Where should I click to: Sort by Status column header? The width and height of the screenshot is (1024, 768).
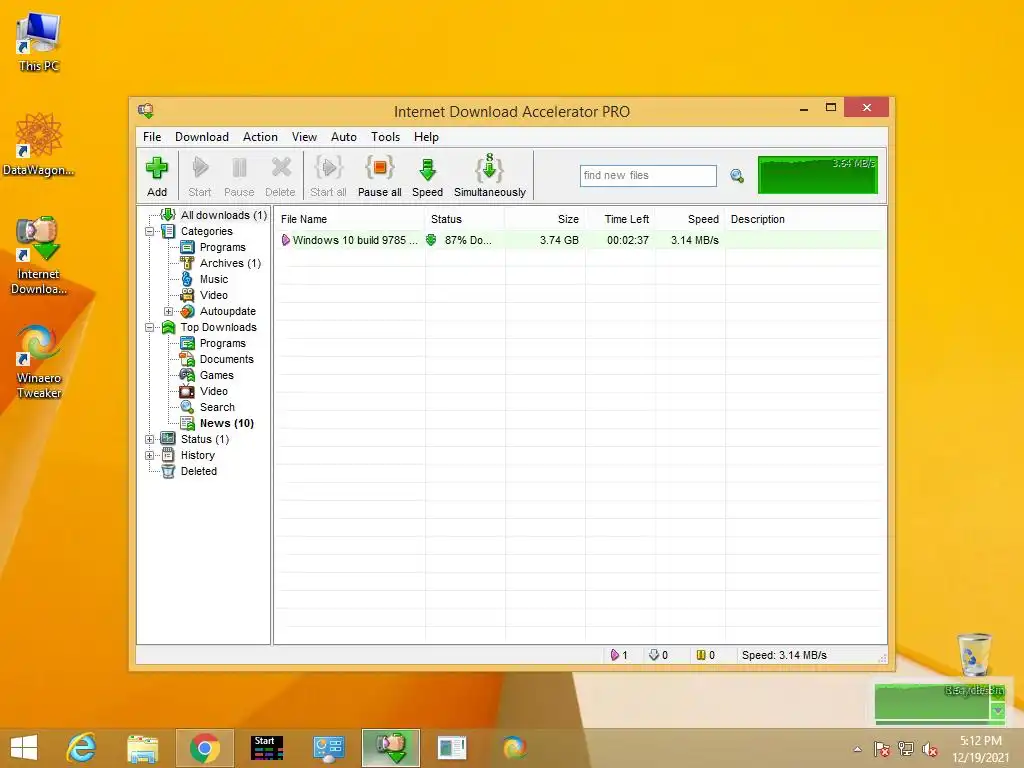tap(464, 219)
